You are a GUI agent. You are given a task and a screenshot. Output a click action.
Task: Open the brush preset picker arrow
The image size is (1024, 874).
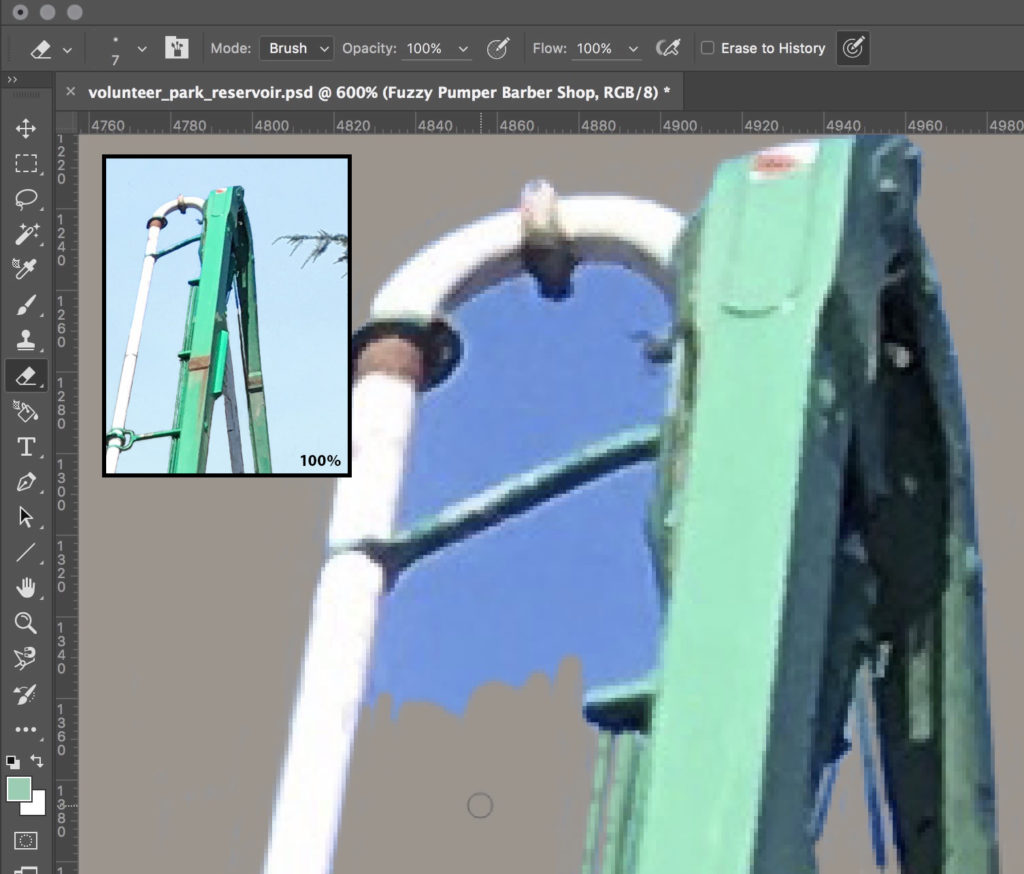pyautogui.click(x=142, y=49)
